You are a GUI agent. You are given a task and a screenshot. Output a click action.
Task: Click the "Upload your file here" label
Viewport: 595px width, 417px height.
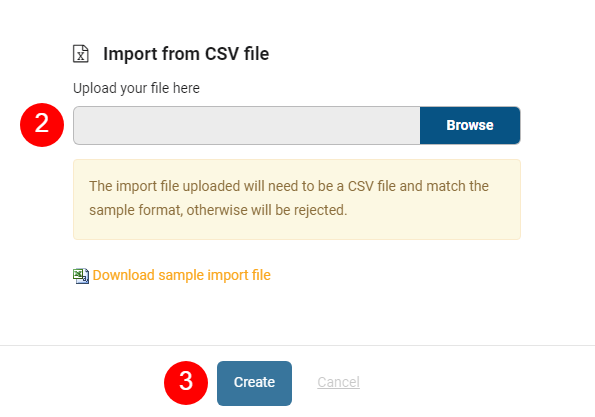click(136, 88)
